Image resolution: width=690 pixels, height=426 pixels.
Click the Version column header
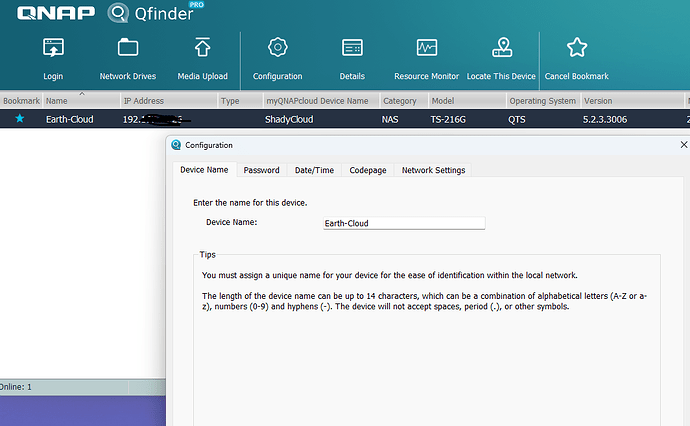click(x=632, y=101)
